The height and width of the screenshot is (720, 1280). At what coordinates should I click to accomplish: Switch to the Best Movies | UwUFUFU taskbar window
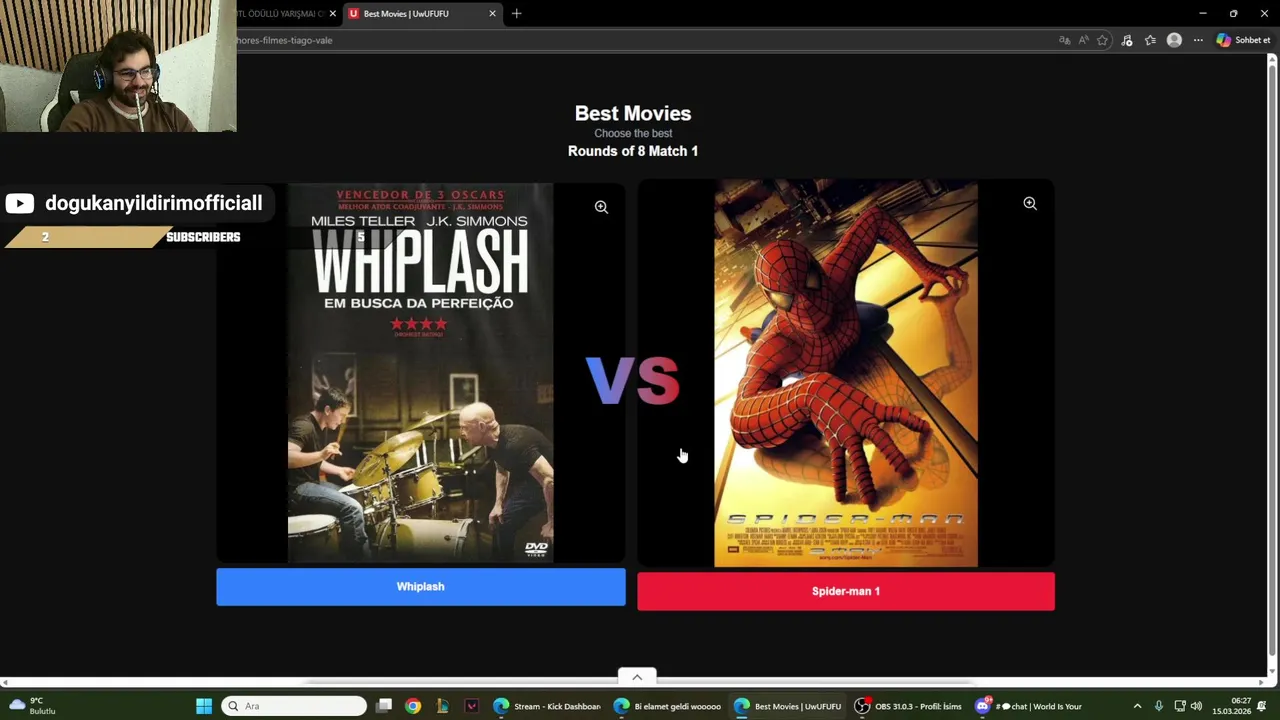coord(787,706)
